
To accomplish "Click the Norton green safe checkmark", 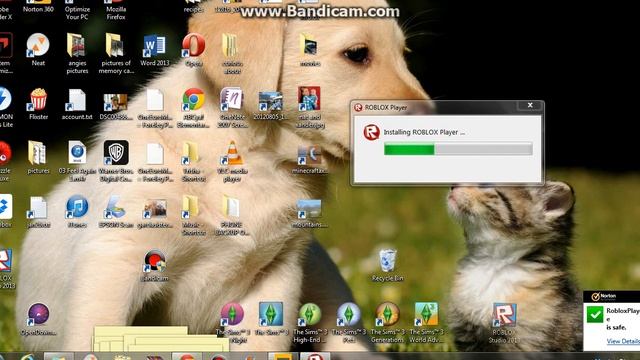I will (595, 314).
